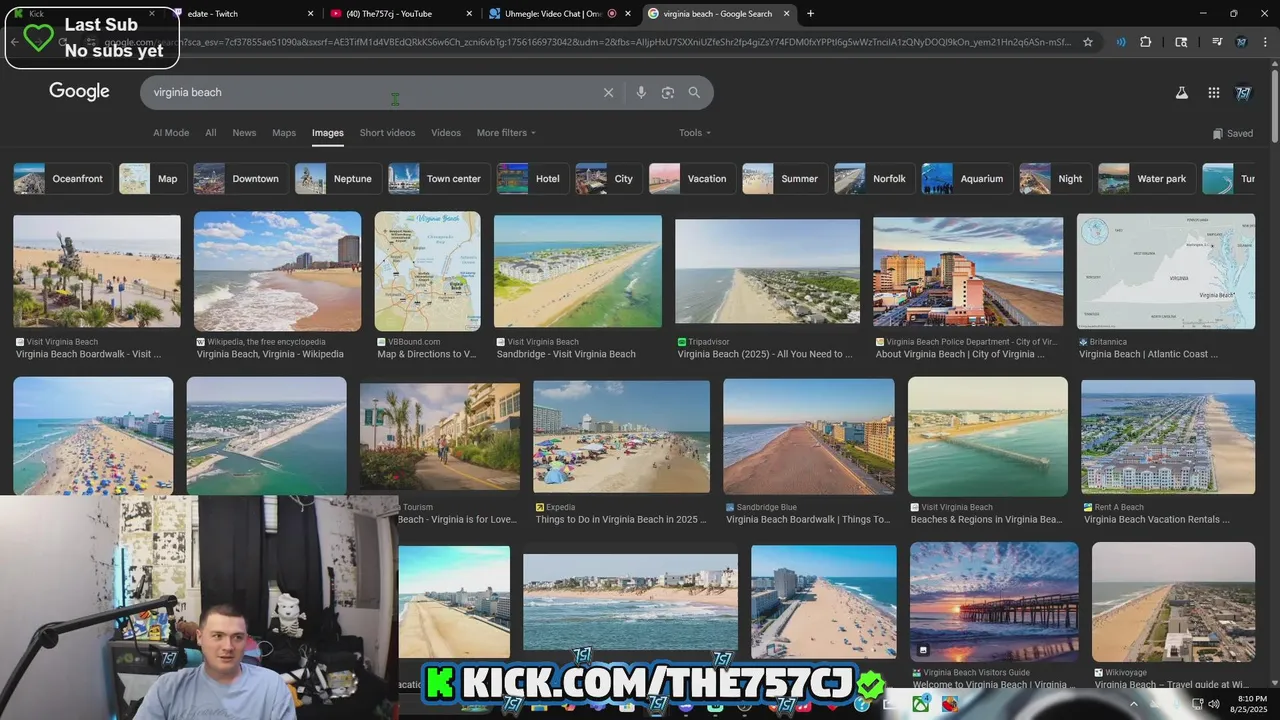Click the virginia beach search input field

click(370, 93)
